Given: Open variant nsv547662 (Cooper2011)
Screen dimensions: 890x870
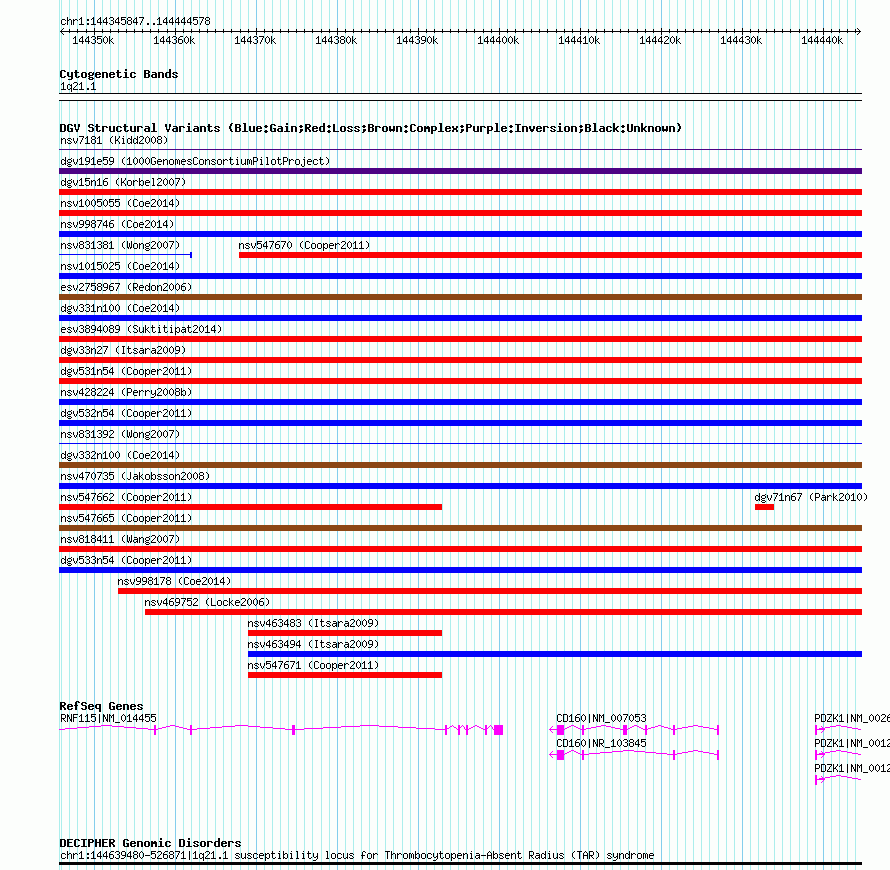Looking at the screenshot, I should coord(126,497).
